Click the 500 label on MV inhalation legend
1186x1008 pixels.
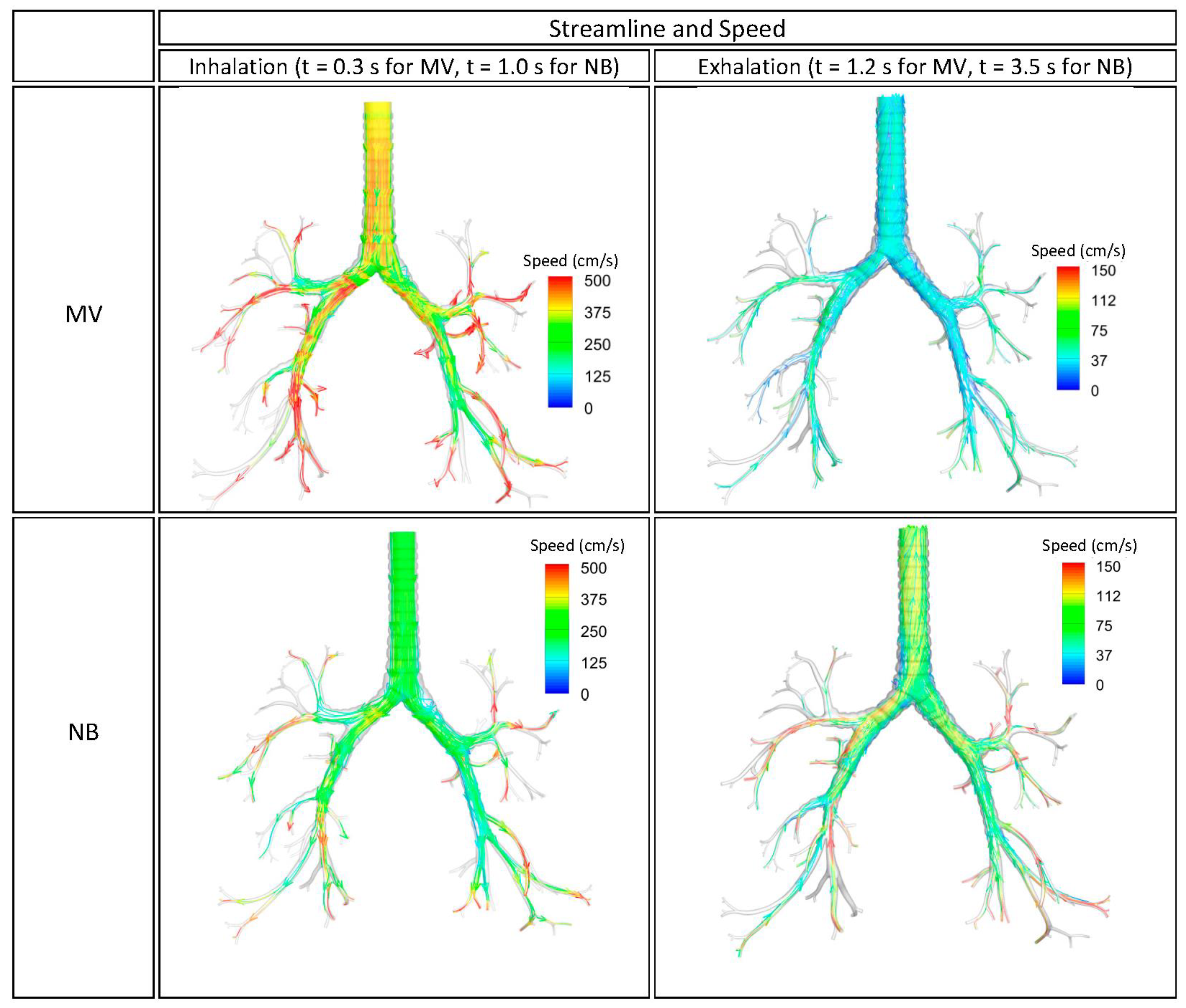pos(597,281)
